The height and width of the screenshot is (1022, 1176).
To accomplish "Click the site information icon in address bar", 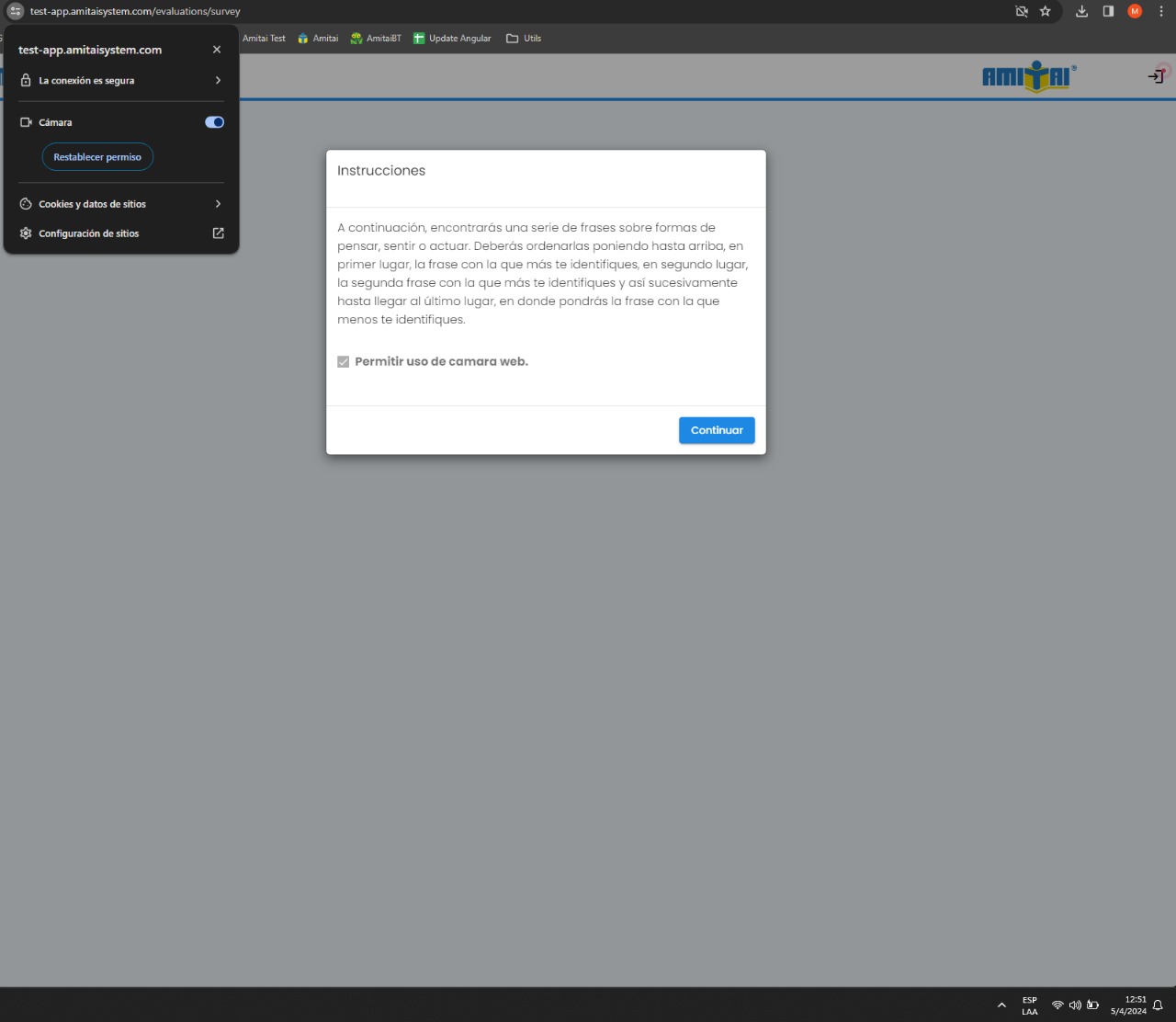I will 15,11.
